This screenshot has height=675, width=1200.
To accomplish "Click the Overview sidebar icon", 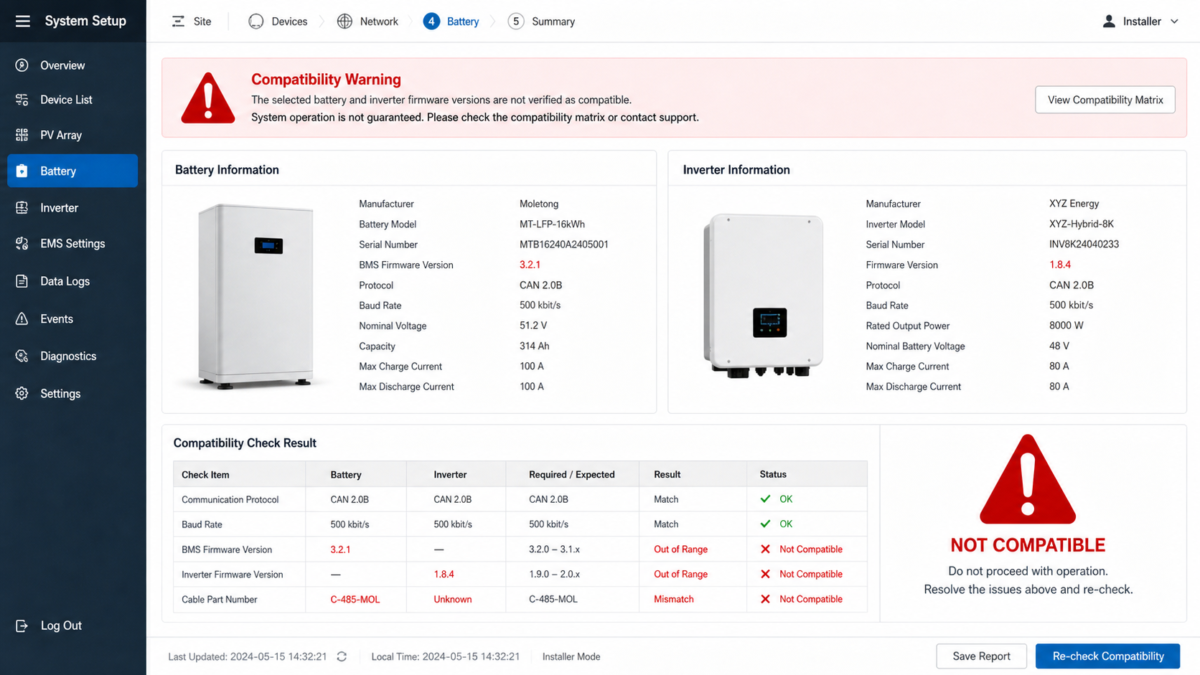I will (x=21, y=65).
